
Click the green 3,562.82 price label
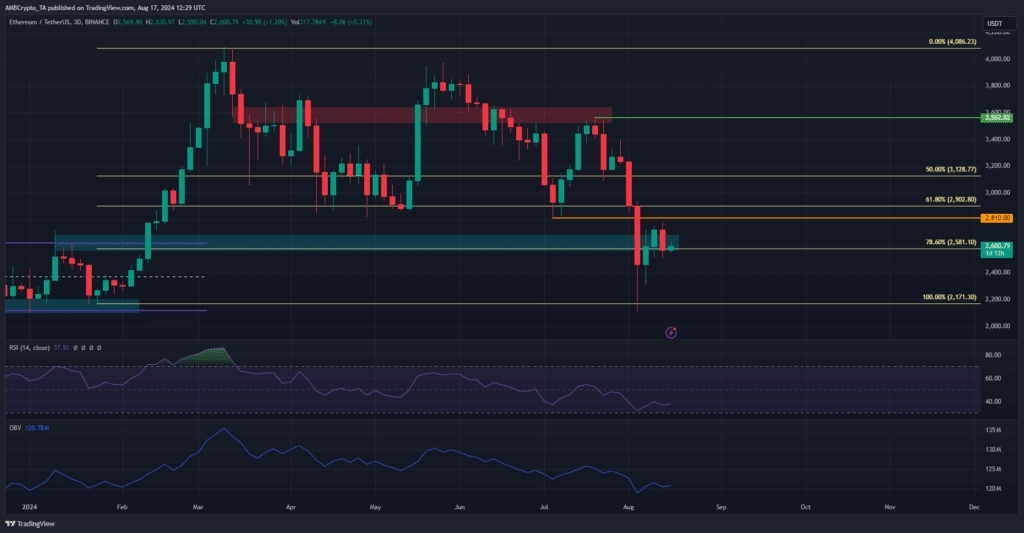click(999, 118)
